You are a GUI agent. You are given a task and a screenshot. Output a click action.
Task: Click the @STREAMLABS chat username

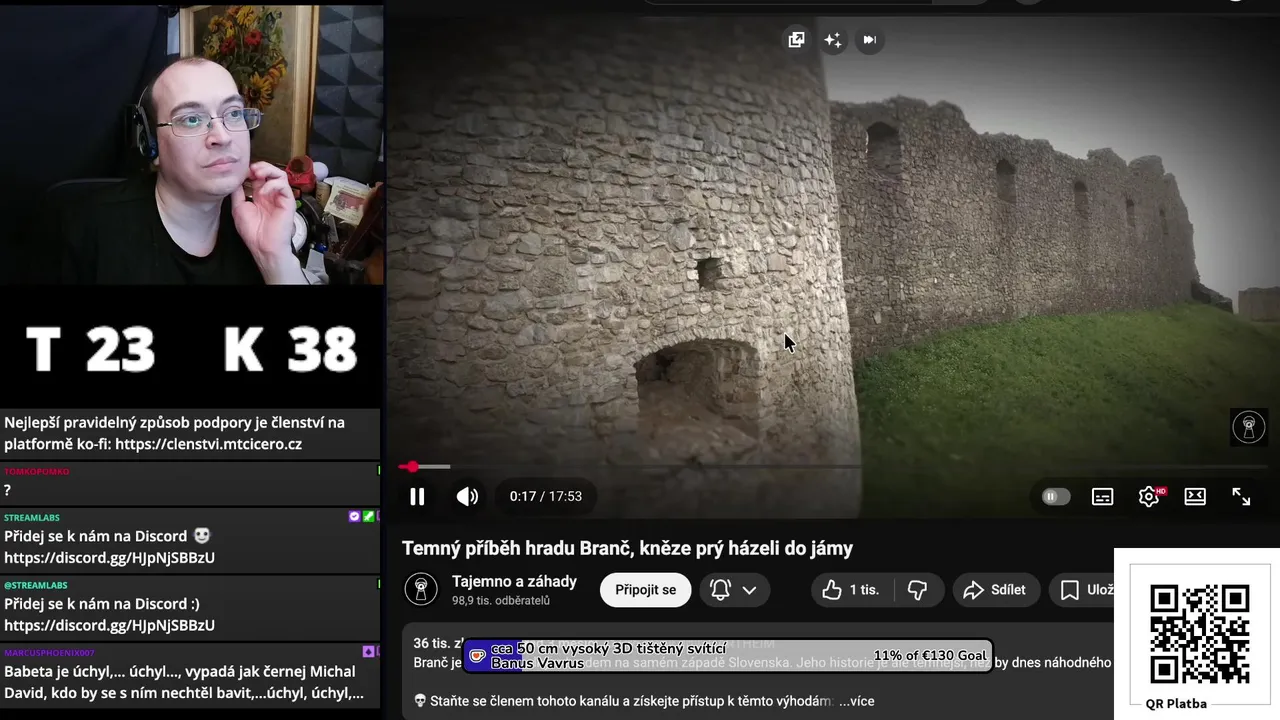tap(35, 585)
